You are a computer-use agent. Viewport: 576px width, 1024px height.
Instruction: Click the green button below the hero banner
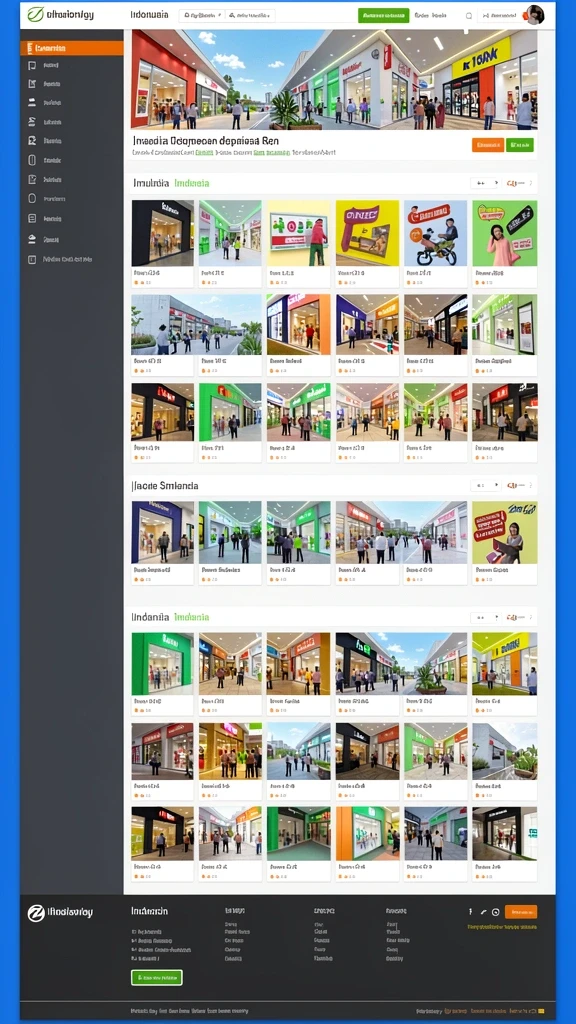coord(520,145)
